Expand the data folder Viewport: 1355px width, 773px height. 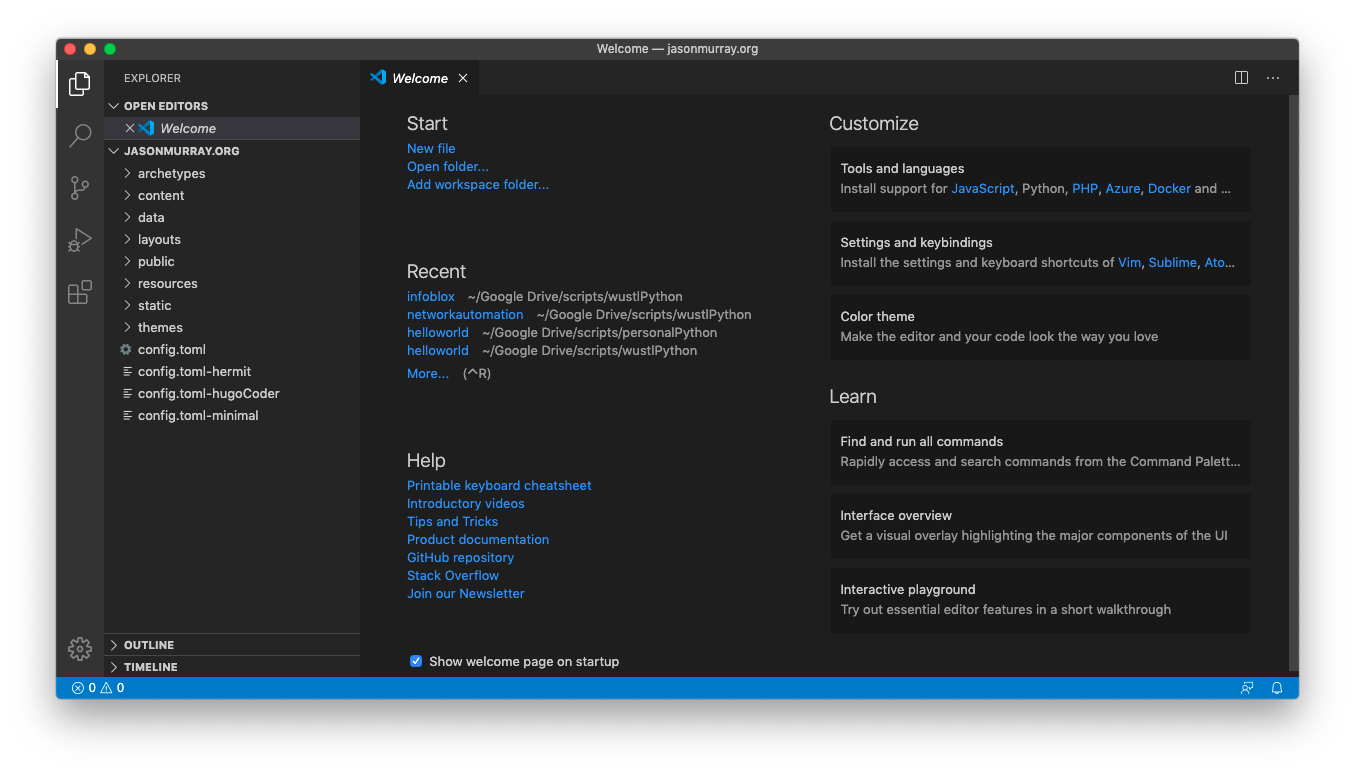coord(232,217)
